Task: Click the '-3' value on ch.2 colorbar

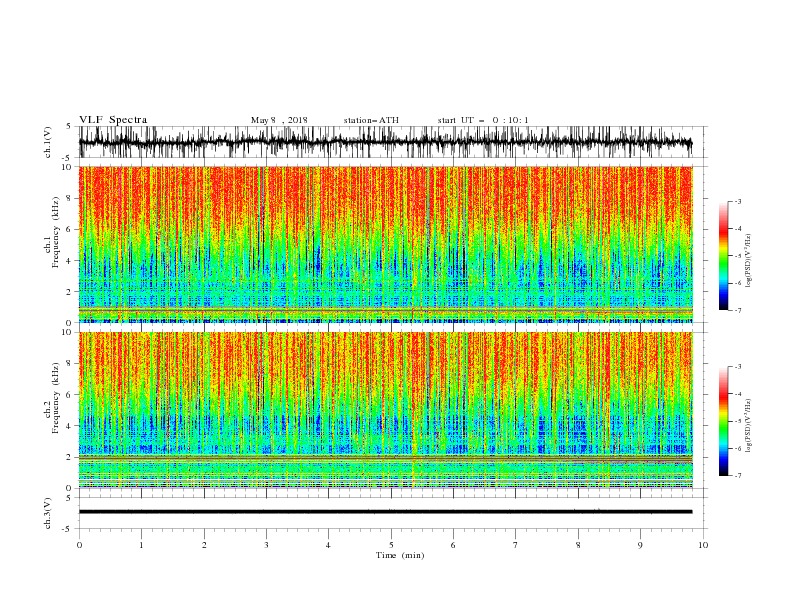Action: [x=738, y=367]
